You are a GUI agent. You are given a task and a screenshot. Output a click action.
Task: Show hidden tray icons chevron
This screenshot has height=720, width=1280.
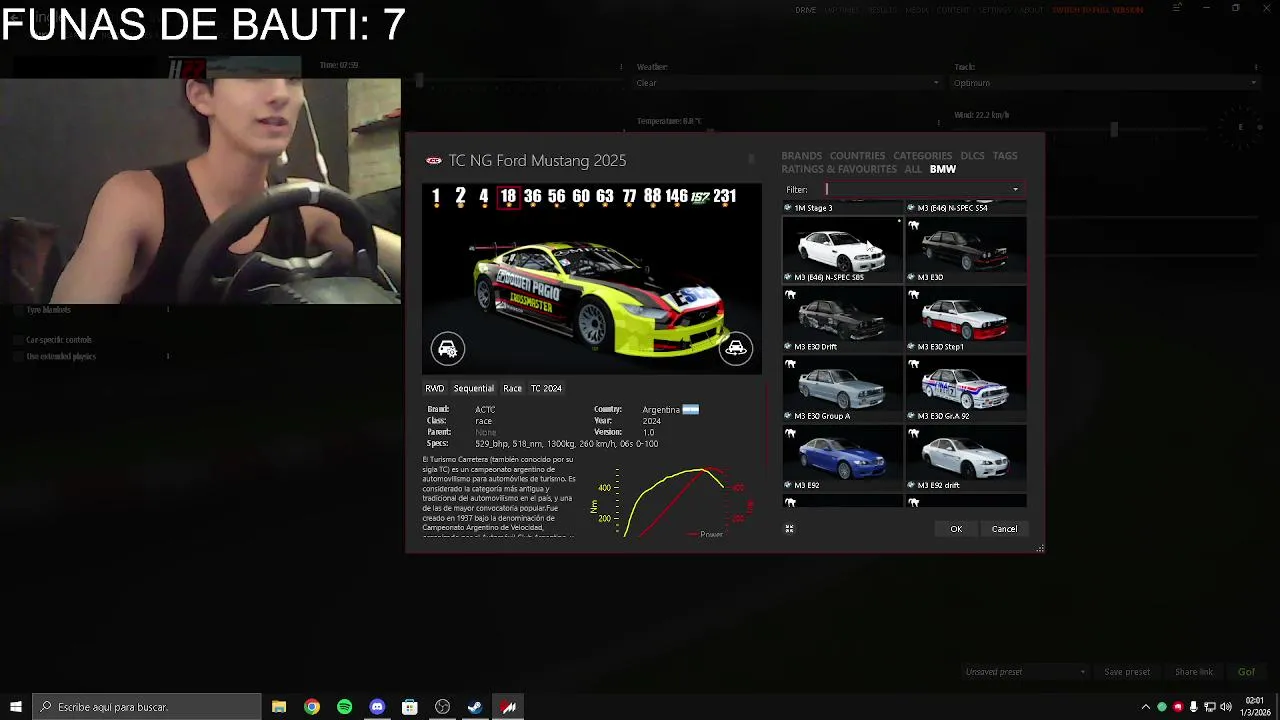point(1145,707)
